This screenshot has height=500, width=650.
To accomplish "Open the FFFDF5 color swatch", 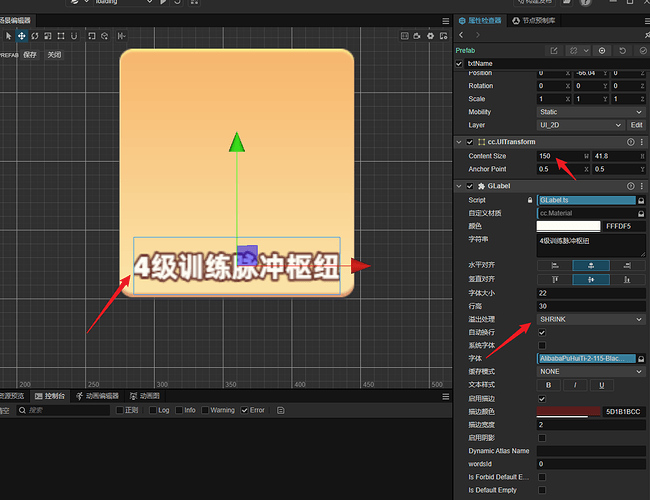I will pos(568,226).
